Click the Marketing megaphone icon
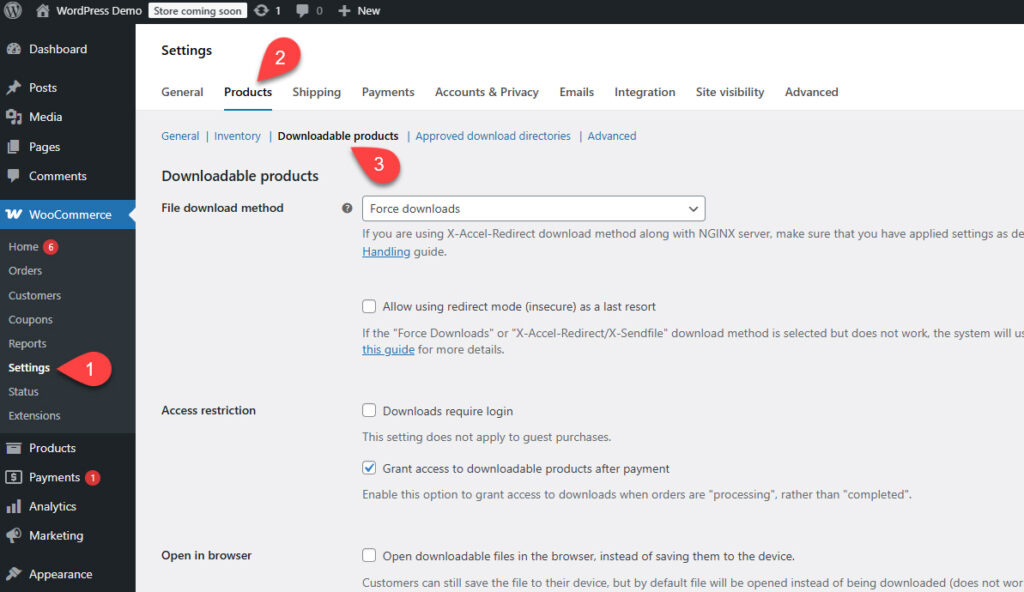Screen dimensions: 1024x592 point(14,536)
